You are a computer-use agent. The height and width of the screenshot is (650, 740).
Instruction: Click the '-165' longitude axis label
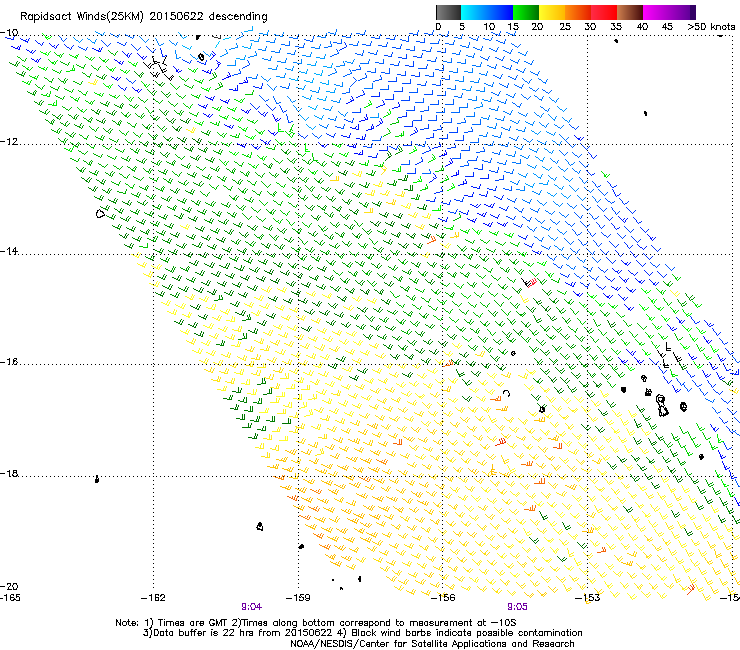pyautogui.click(x=10, y=598)
